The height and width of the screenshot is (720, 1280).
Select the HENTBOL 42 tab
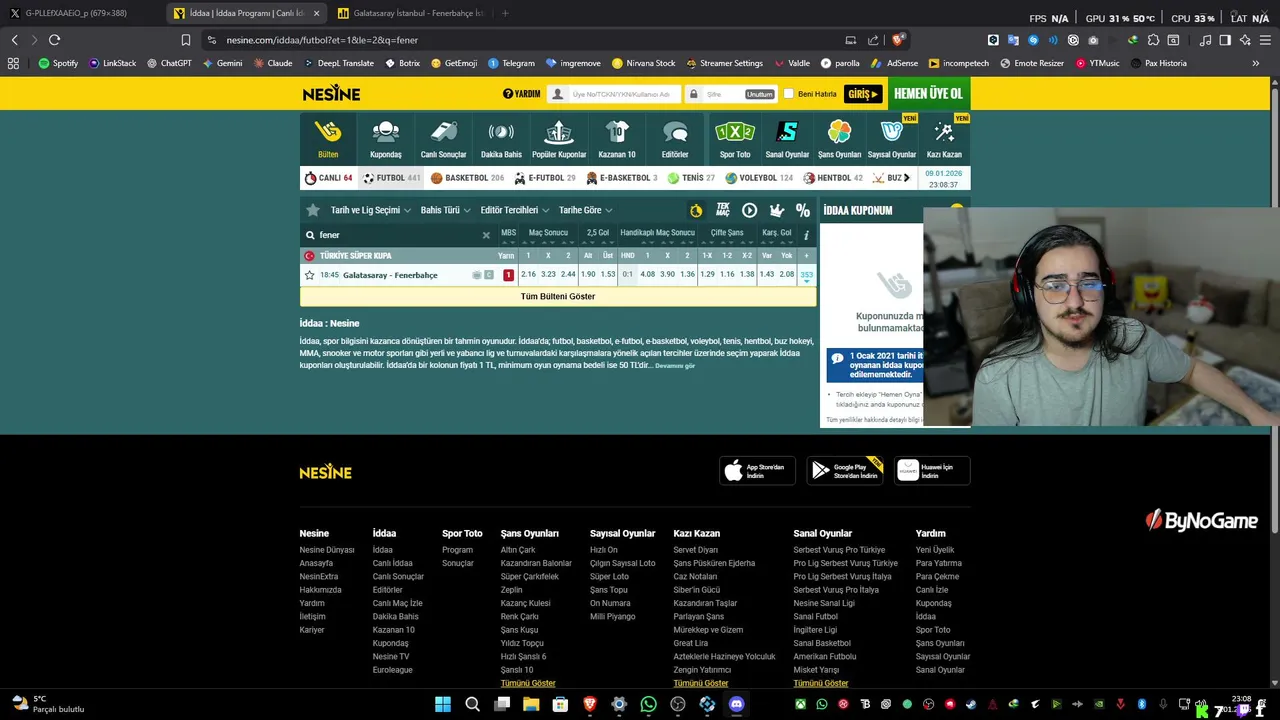[x=832, y=178]
